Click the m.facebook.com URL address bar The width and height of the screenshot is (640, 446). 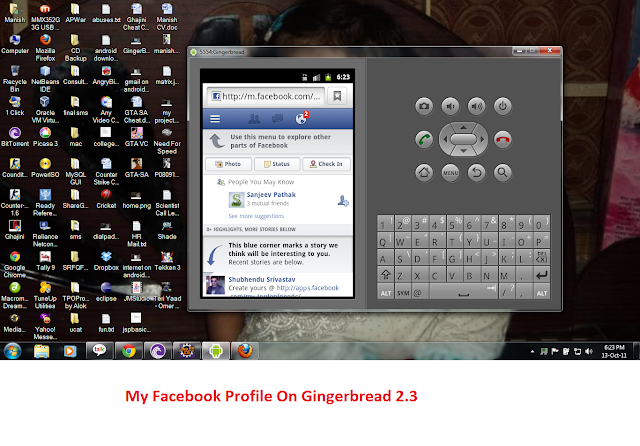pos(266,96)
